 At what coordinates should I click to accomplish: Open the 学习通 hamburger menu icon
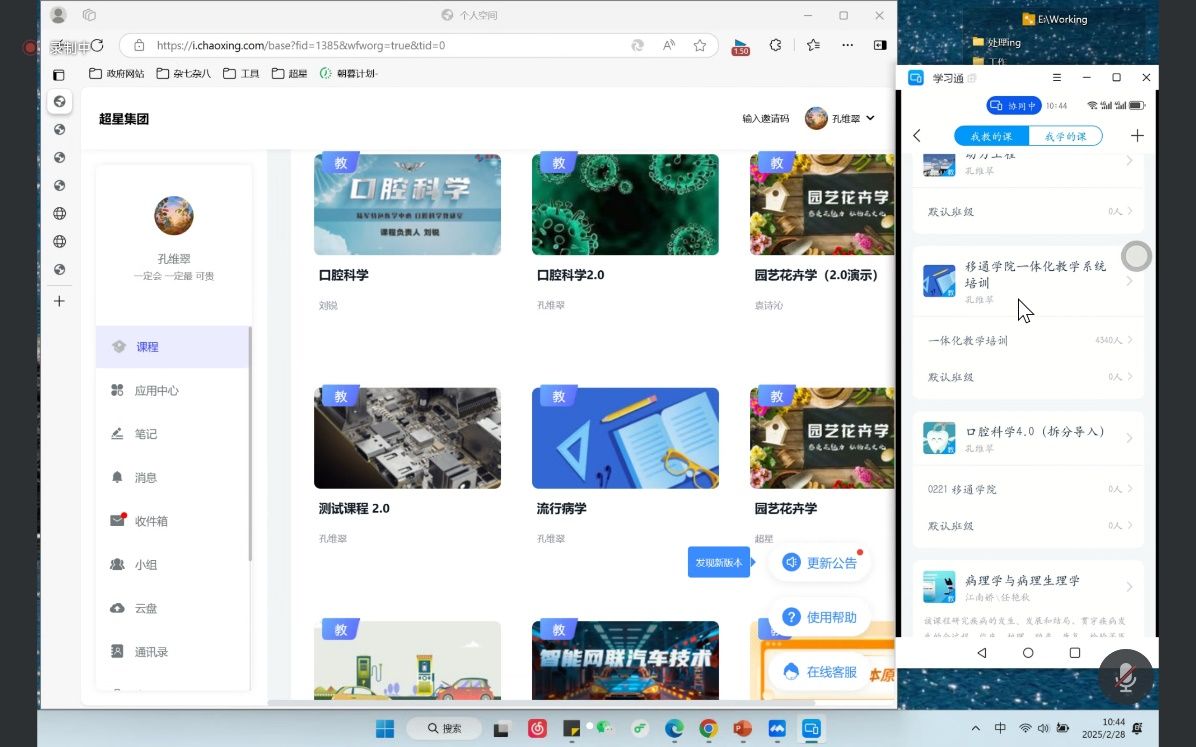(1057, 78)
